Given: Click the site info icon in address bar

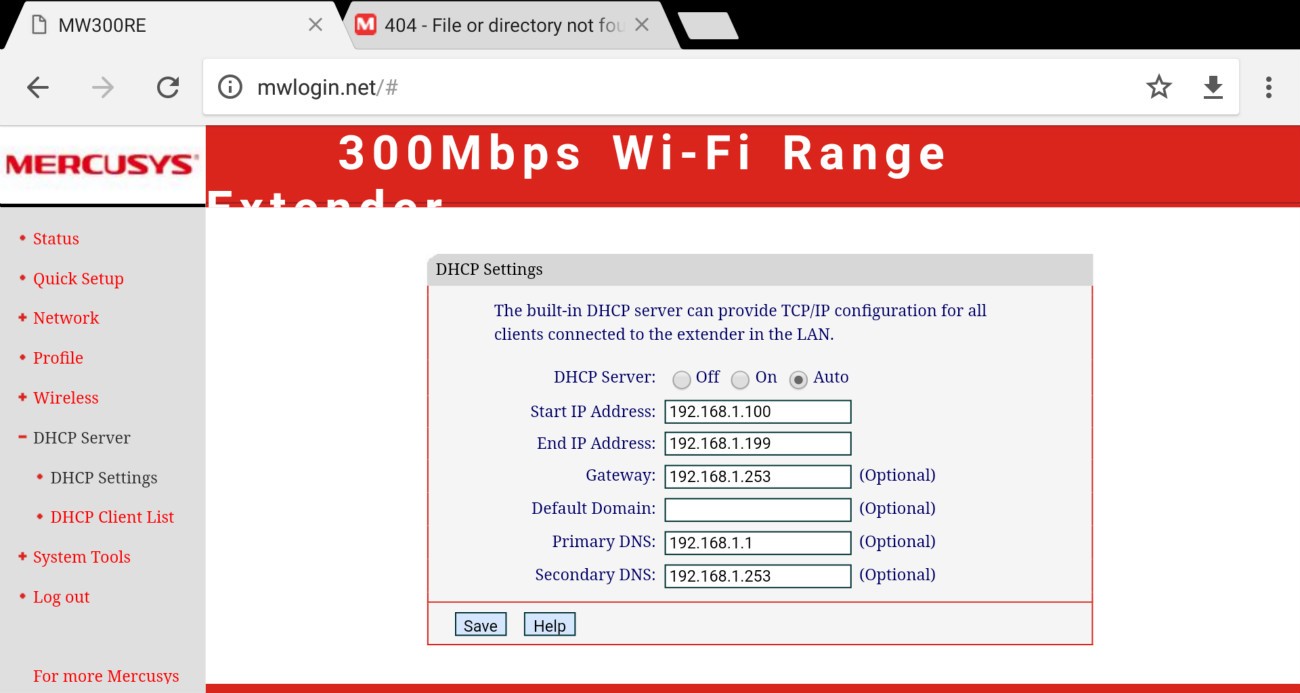Looking at the screenshot, I should [230, 88].
